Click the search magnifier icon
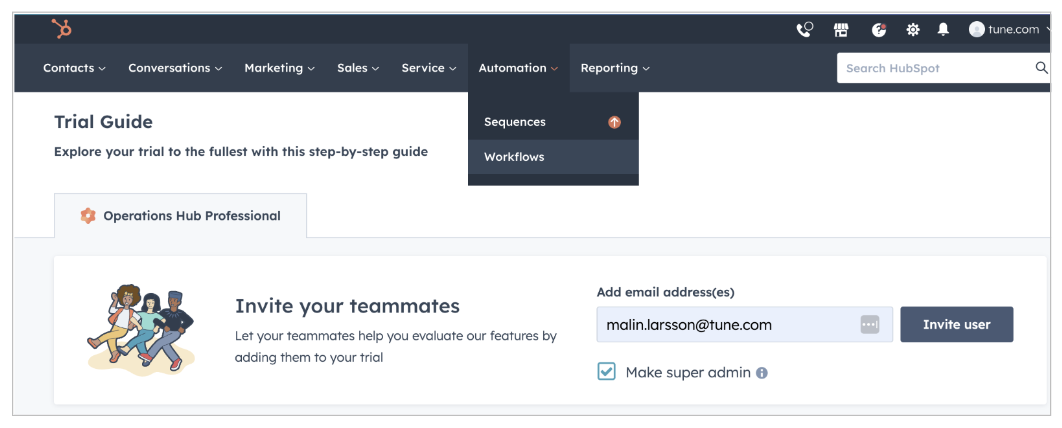Screen dimensions: 1062x428 [1042, 68]
